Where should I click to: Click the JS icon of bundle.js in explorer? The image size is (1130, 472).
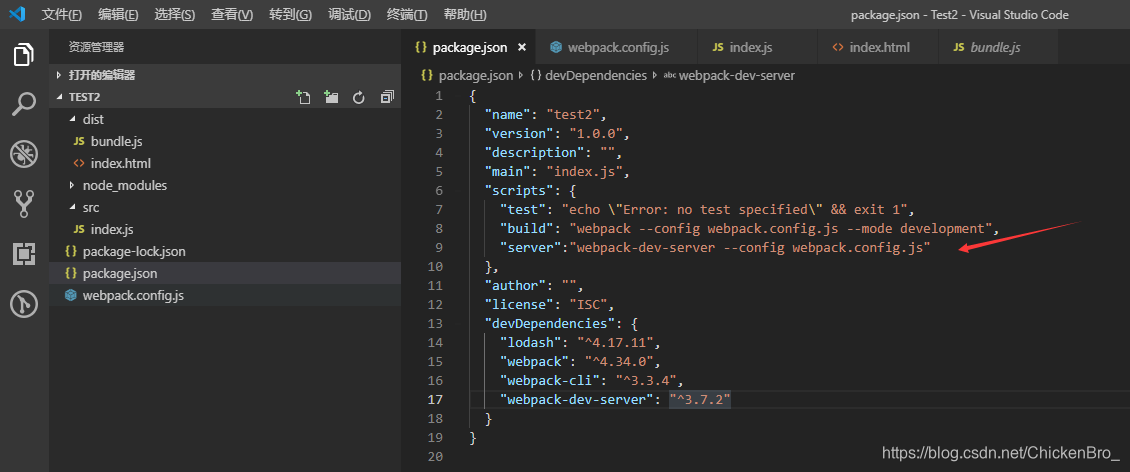79,141
